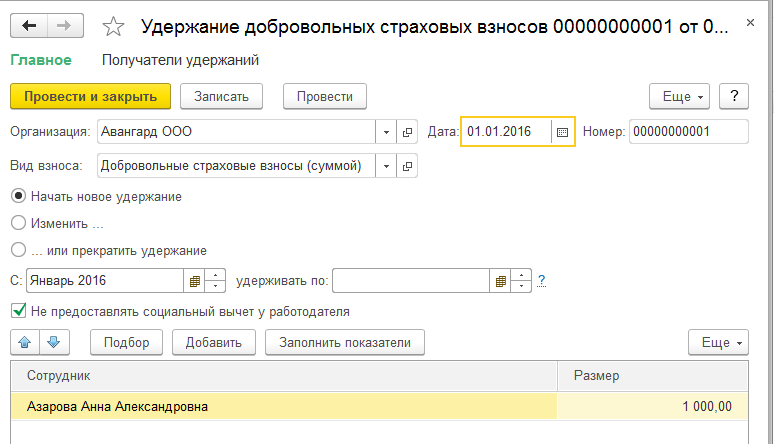Open the date calendar picker icon
This screenshot has width=774, height=444.
pos(562,132)
